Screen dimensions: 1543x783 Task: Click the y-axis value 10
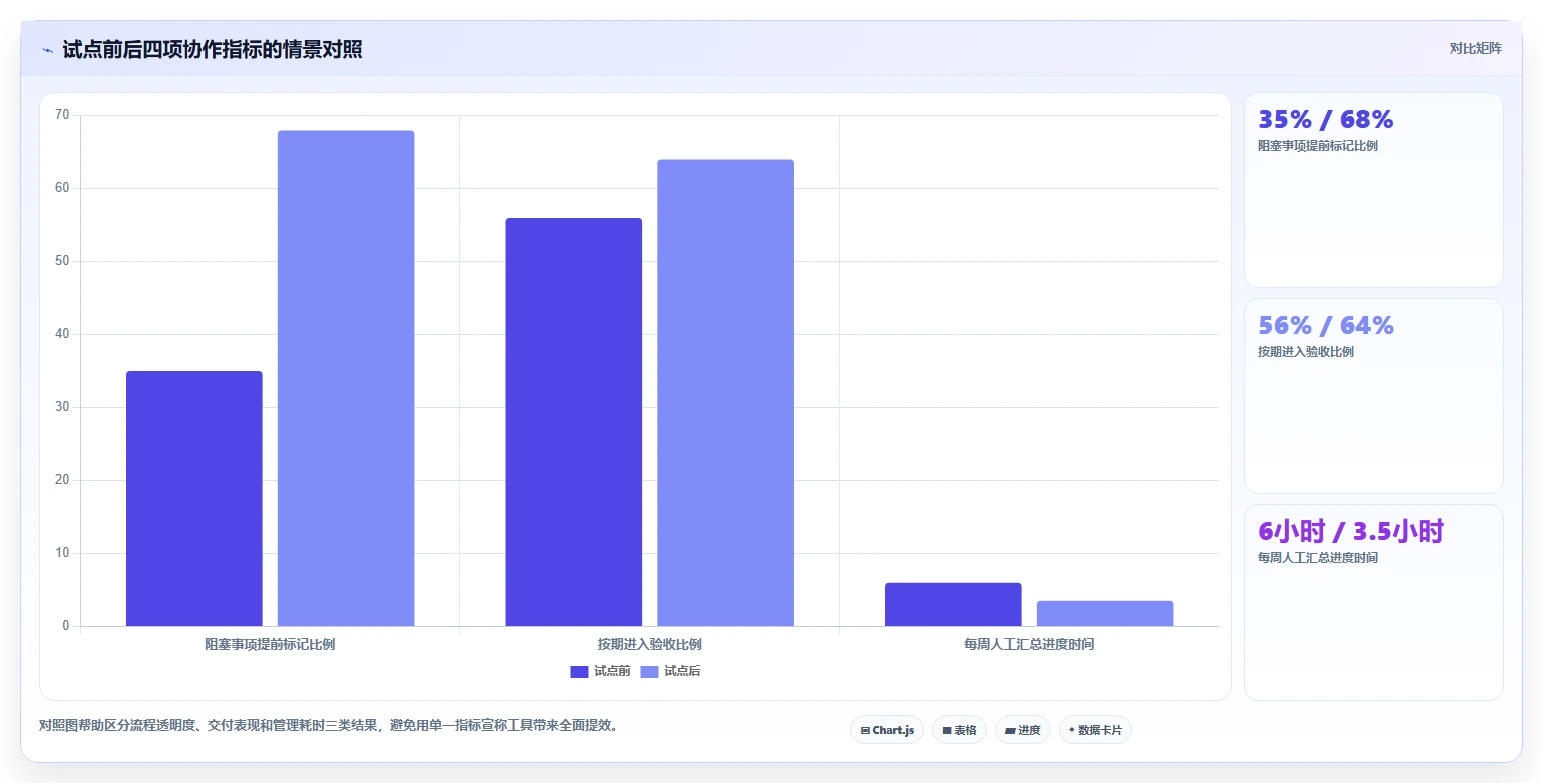click(x=62, y=553)
